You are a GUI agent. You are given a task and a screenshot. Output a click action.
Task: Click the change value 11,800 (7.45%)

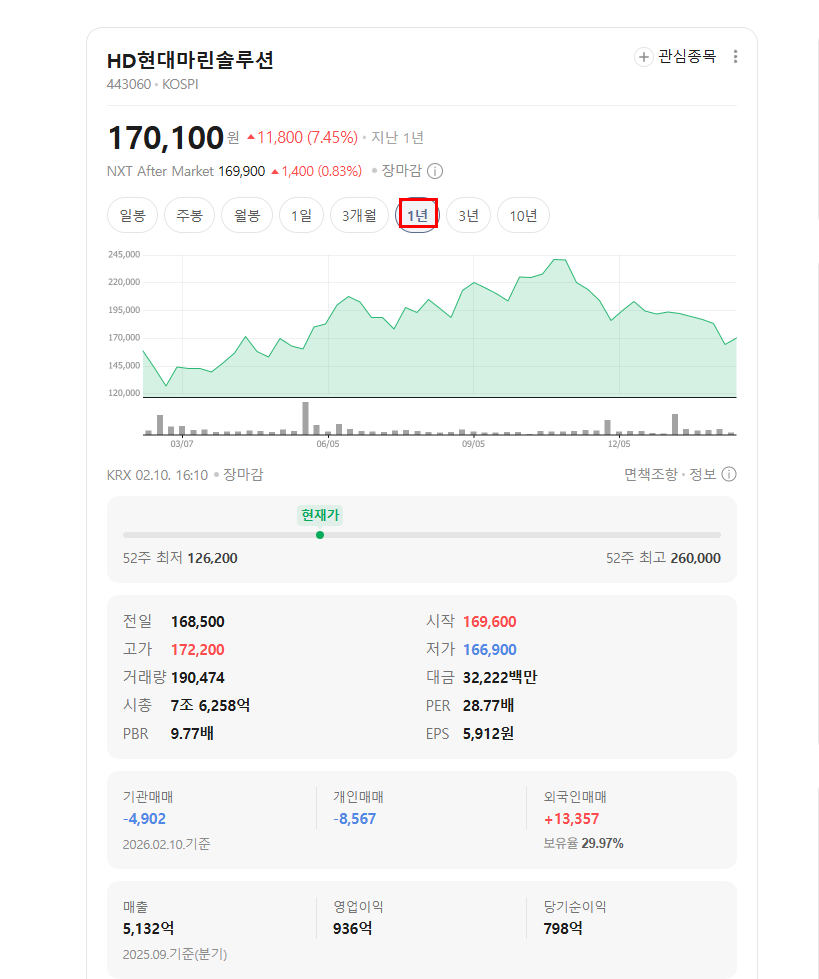coord(302,137)
